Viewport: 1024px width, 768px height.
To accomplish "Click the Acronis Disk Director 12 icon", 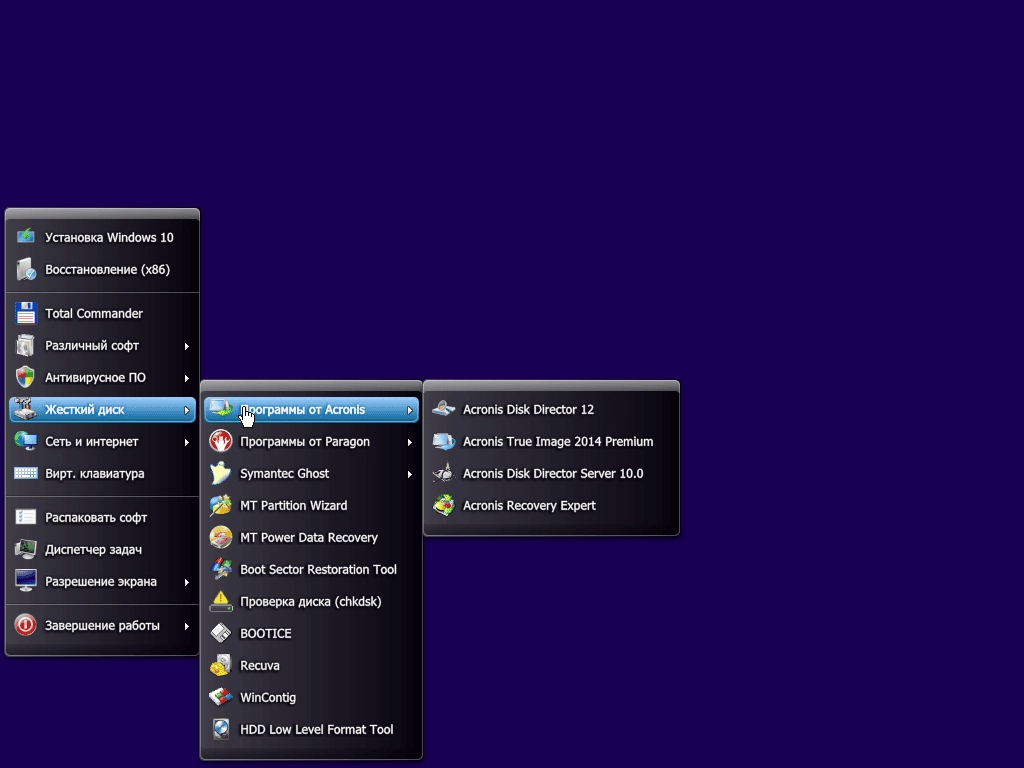I will coord(444,409).
